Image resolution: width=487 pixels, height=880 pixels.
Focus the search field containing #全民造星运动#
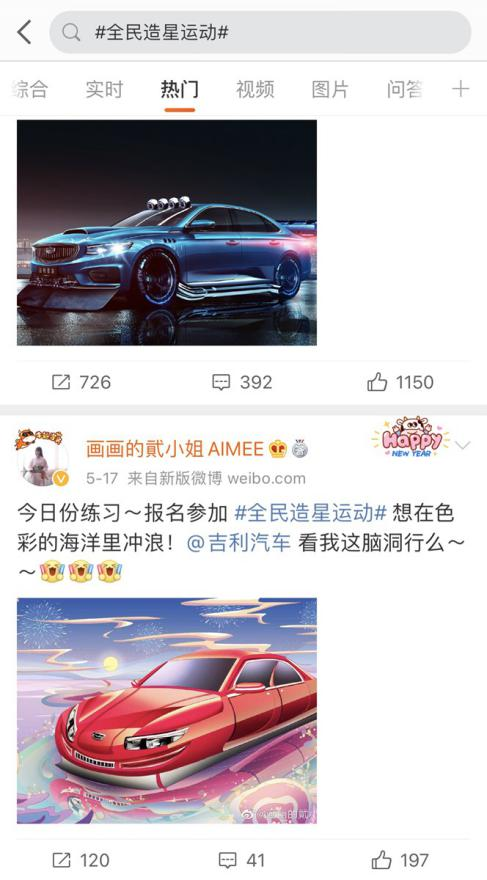click(x=260, y=33)
